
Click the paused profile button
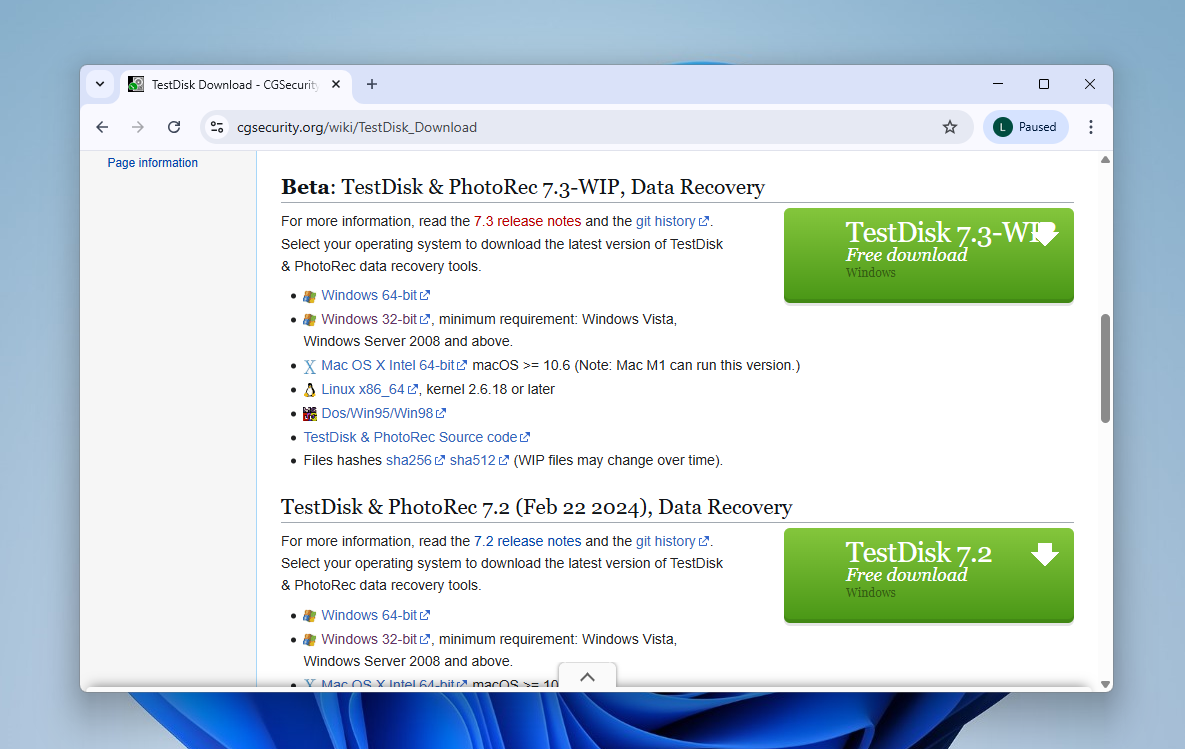point(1026,127)
